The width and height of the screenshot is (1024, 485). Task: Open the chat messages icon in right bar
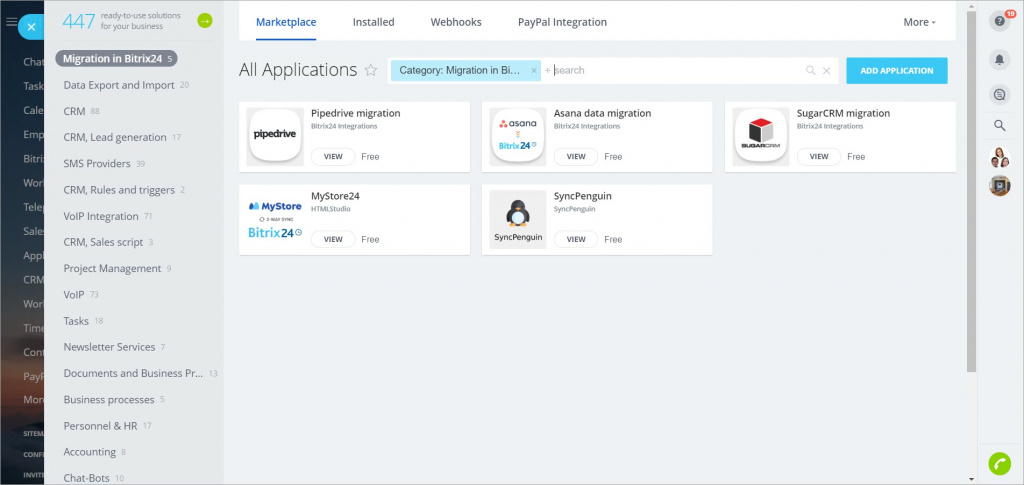tap(999, 95)
